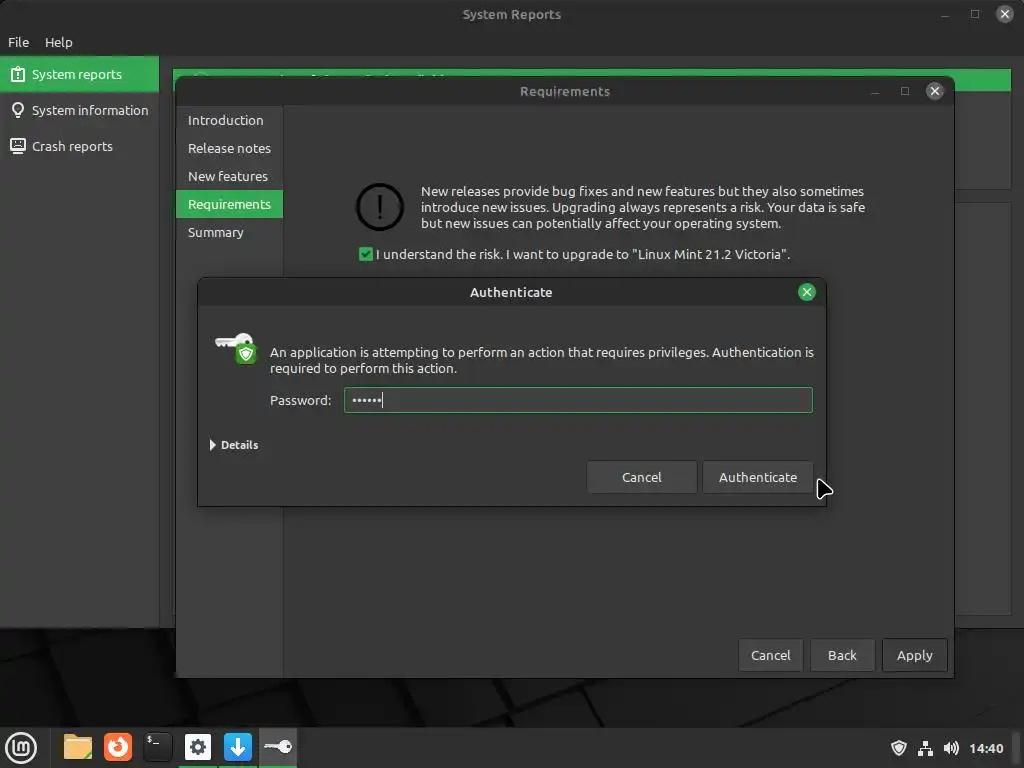Screen dimensions: 1024x768
Task: Click Apply in the Requirements window
Action: pyautogui.click(x=914, y=655)
